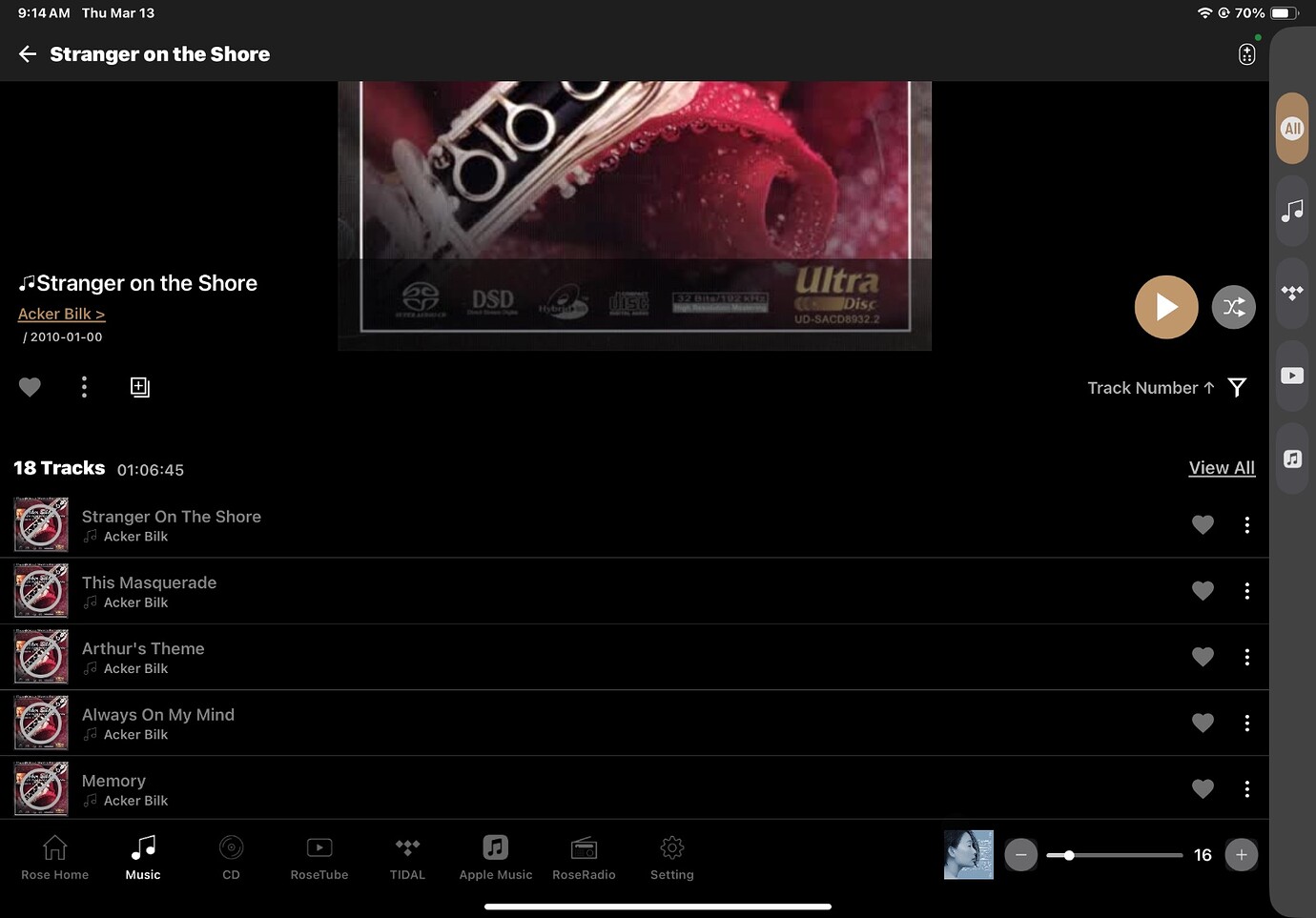Image resolution: width=1316 pixels, height=918 pixels.
Task: Play Stranger On The Shore track thumbnail
Action: pyautogui.click(x=41, y=524)
